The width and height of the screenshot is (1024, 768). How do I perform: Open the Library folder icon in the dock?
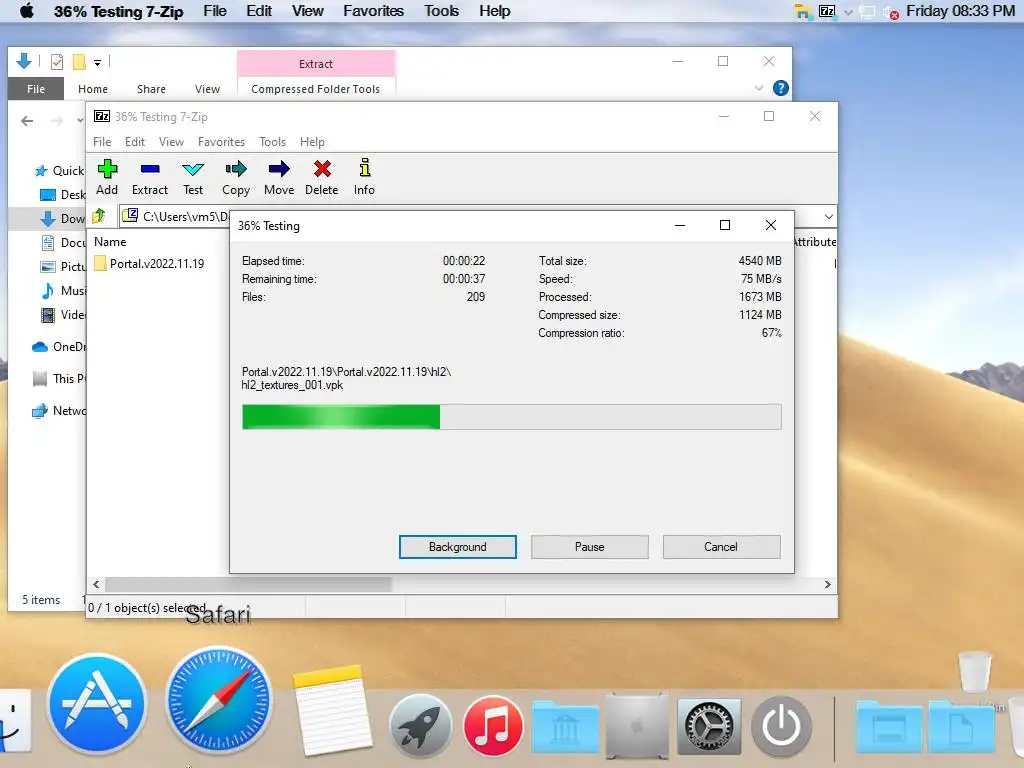coord(565,728)
